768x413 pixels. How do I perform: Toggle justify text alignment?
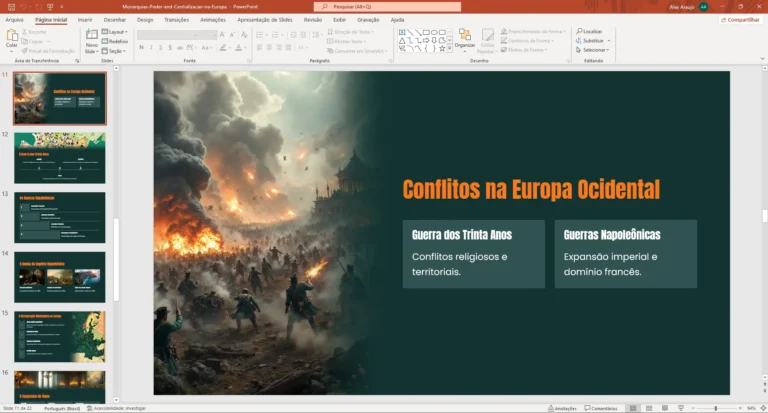tap(288, 48)
